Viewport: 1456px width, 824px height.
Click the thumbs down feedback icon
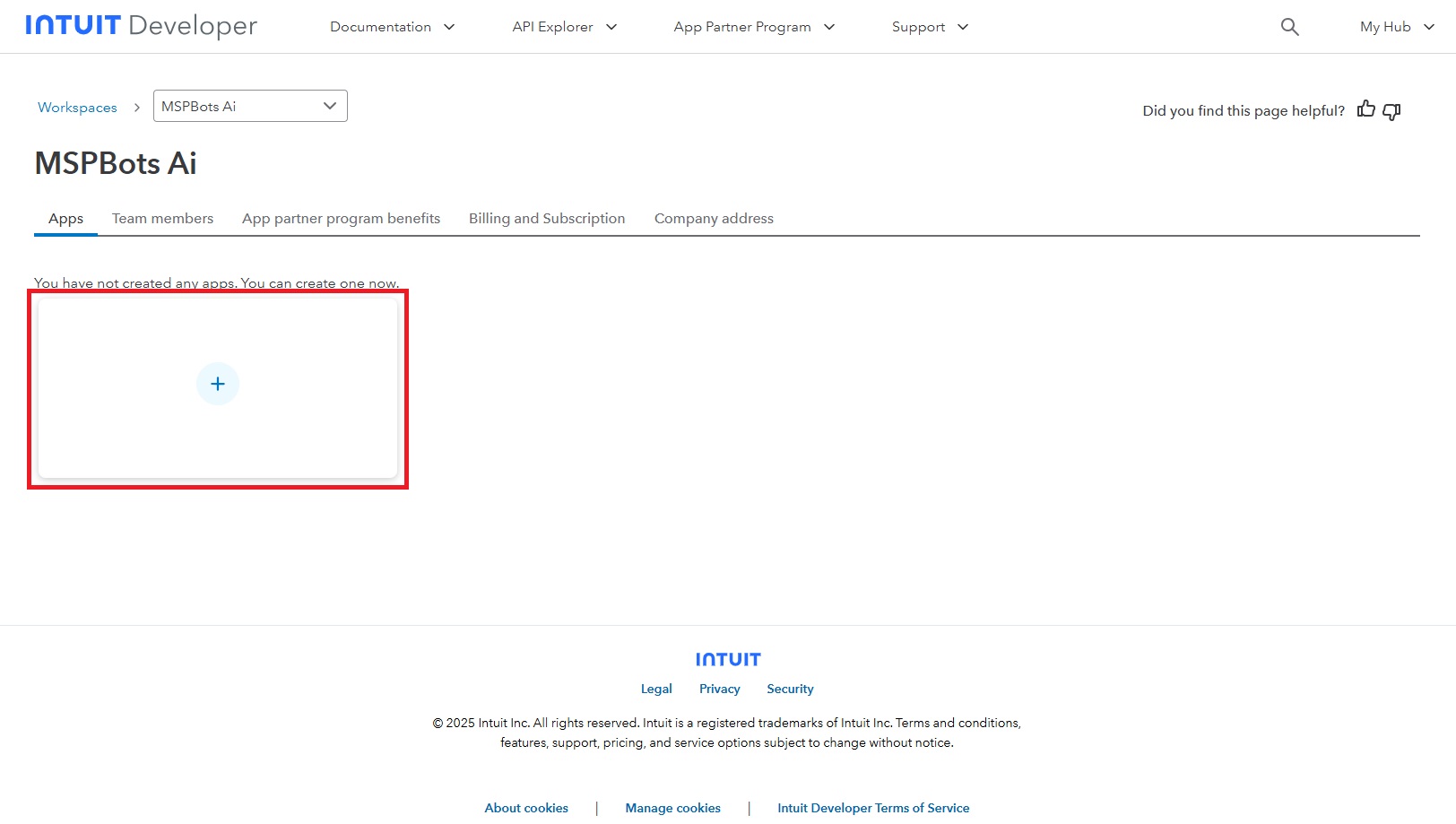point(1391,111)
